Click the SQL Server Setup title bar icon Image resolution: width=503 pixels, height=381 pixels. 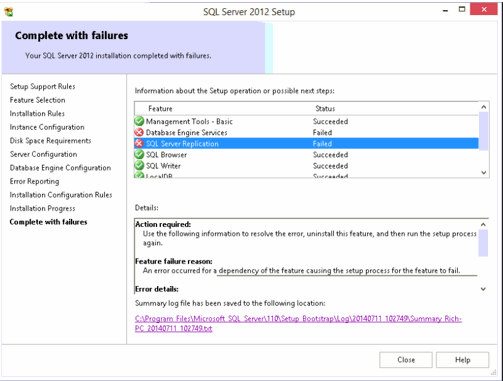[x=9, y=12]
